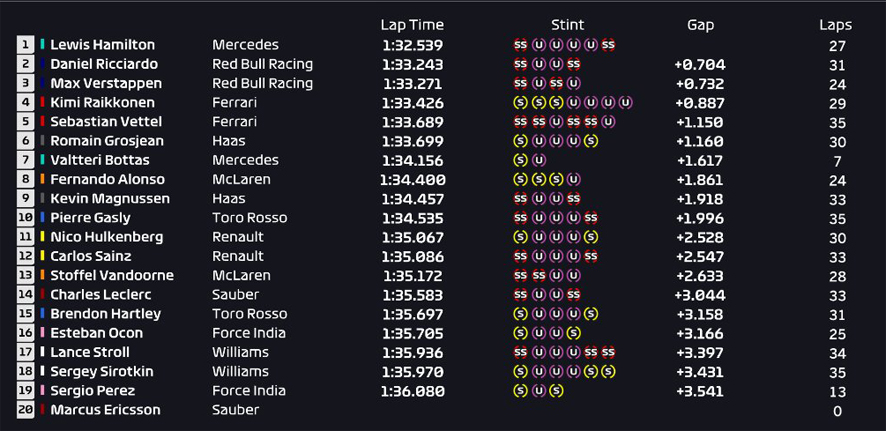Open Marcus Ericsson's driver entry
Image resolution: width=886 pixels, height=431 pixels.
point(105,410)
